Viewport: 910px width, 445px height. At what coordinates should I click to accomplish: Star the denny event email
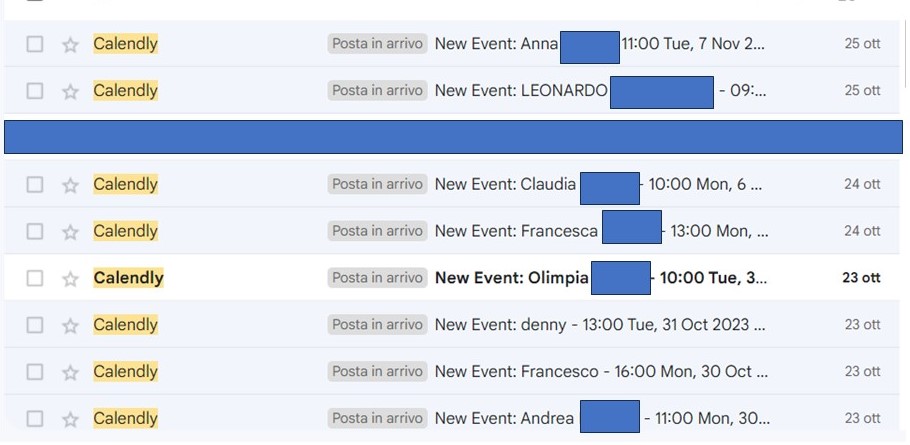[x=70, y=325]
